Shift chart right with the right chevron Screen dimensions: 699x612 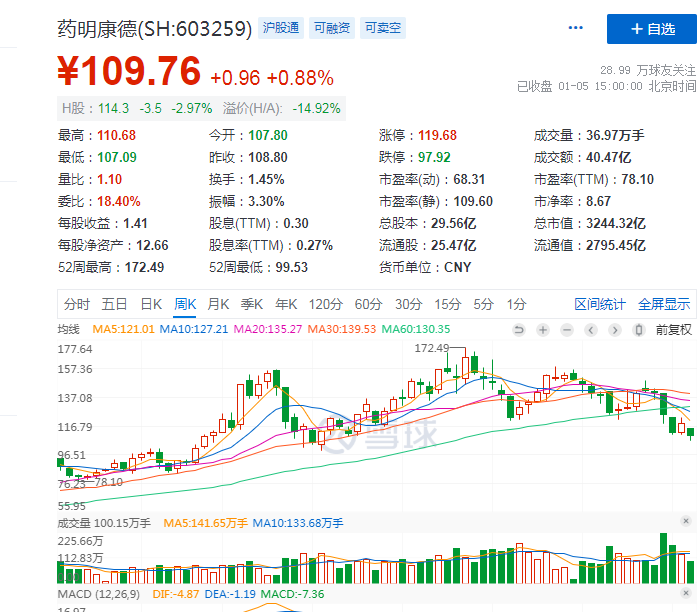click(615, 330)
